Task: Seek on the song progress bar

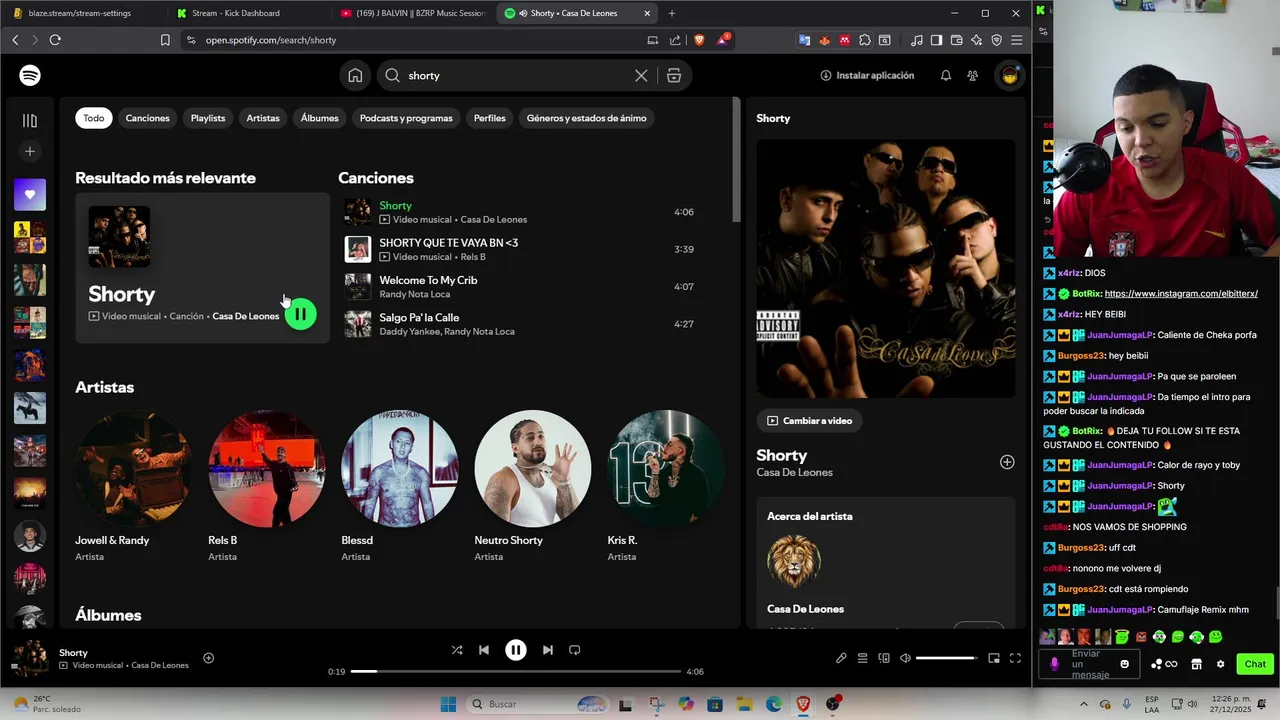Action: click(516, 672)
